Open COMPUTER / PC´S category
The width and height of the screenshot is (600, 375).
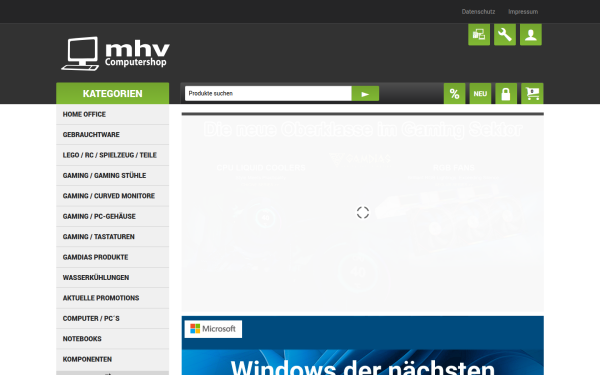112,318
